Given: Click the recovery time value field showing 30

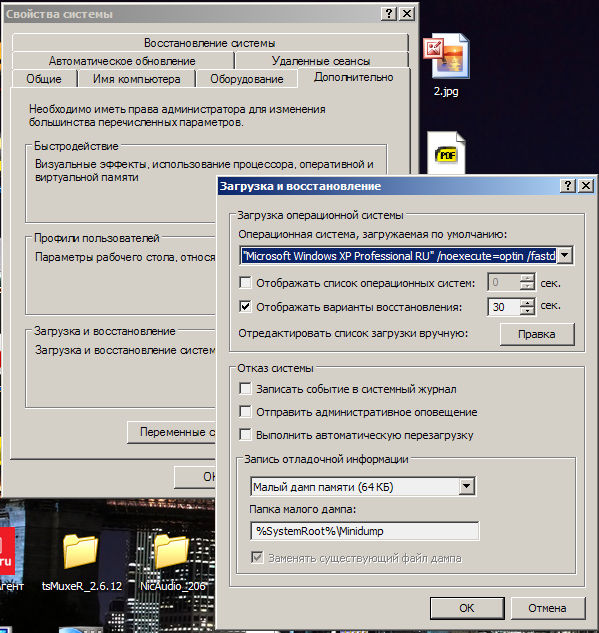Looking at the screenshot, I should 503,307.
